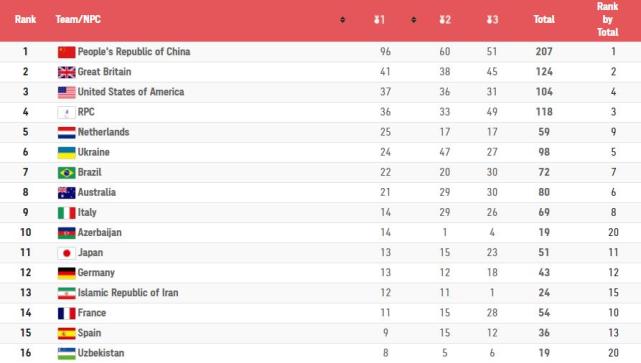Viewport: 641px width, 363px height.
Task: Sort by gold medals column header
Action: pyautogui.click(x=379, y=20)
